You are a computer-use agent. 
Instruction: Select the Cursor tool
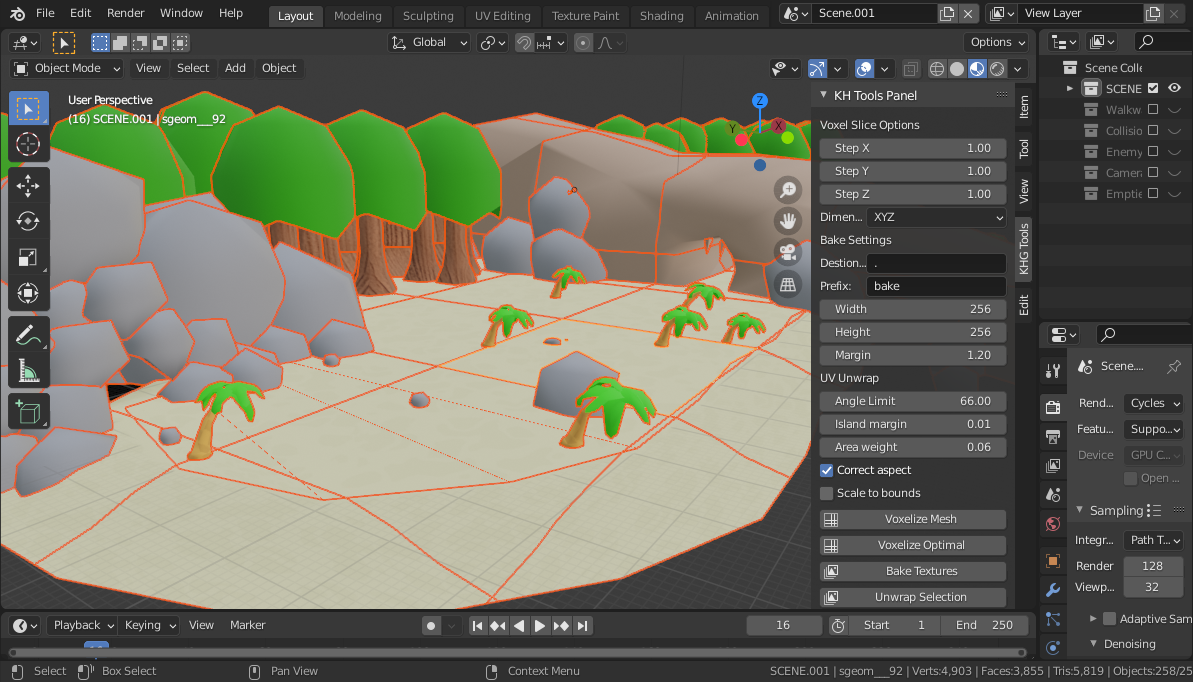29,144
